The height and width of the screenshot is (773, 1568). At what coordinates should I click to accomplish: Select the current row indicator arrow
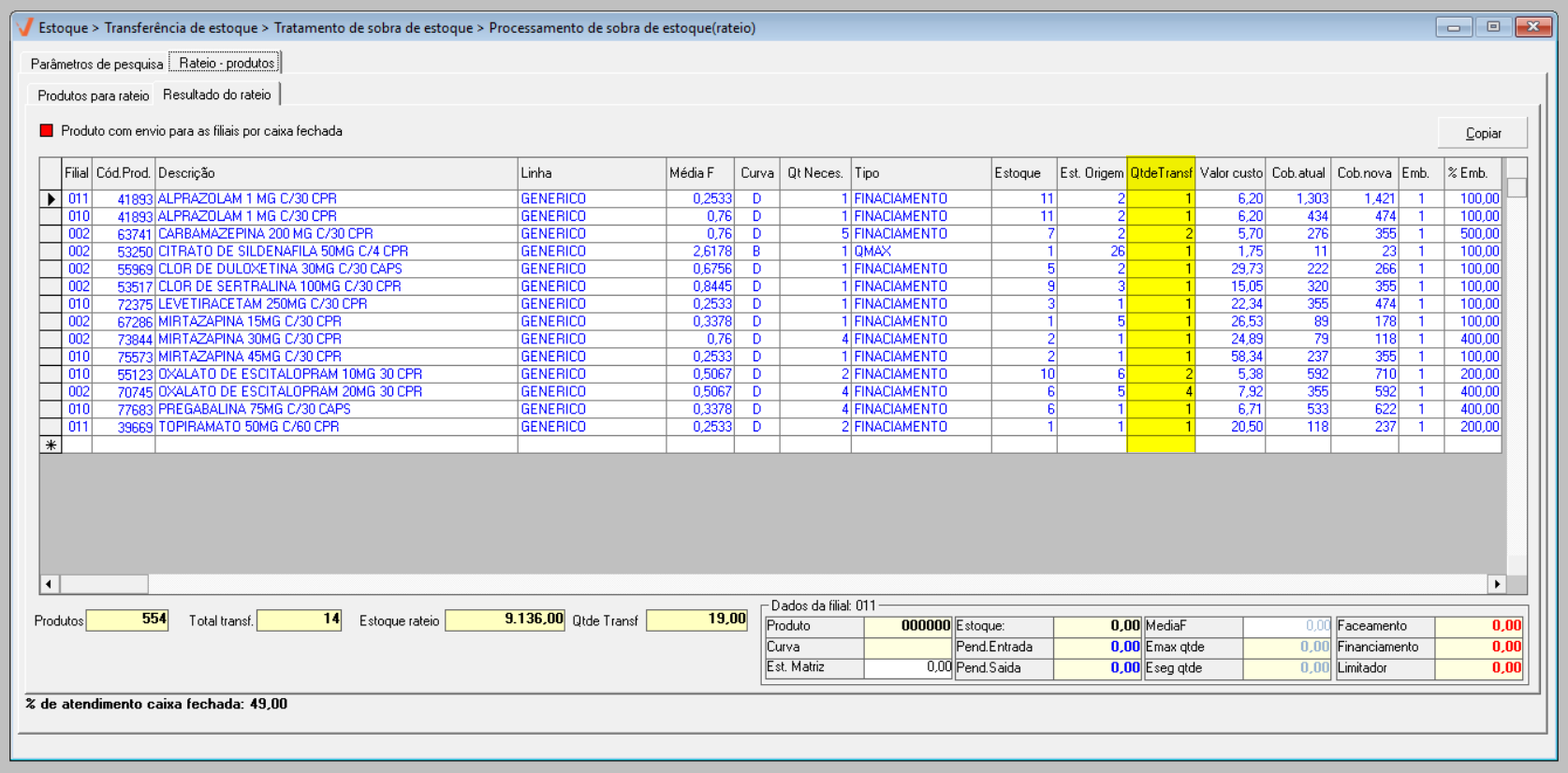coord(51,199)
